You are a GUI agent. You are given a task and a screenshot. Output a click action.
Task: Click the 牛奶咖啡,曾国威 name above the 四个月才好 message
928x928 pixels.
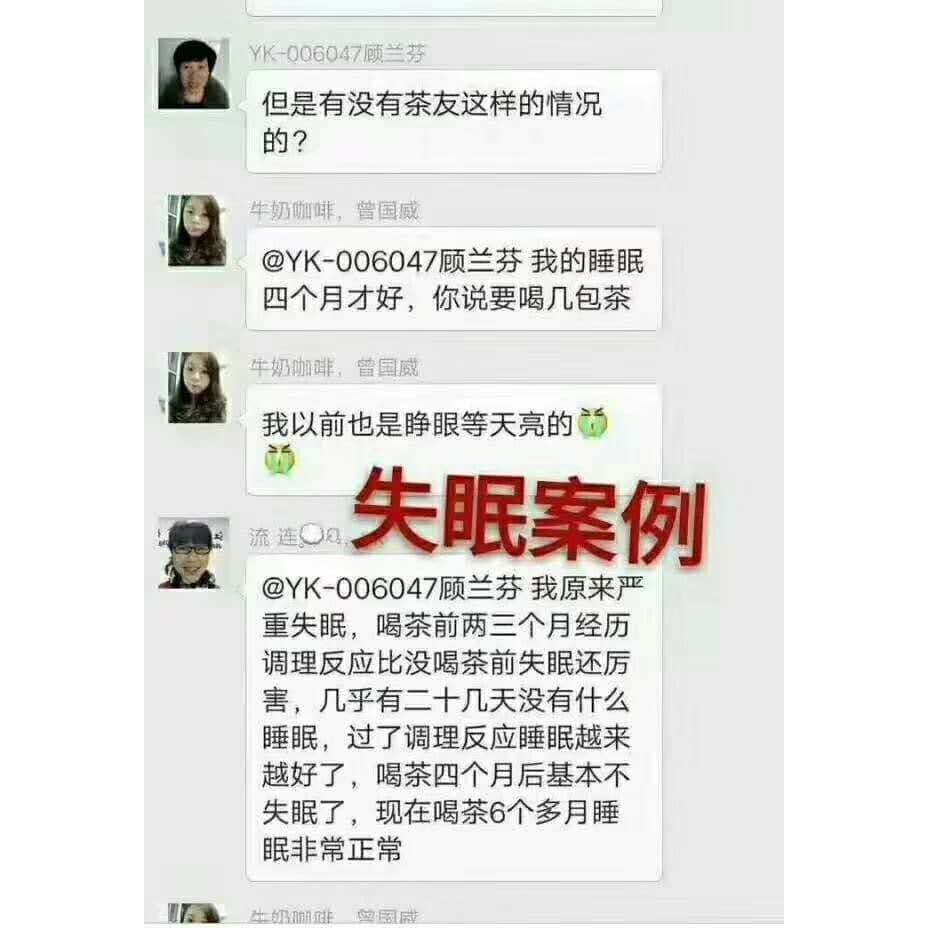tap(334, 211)
